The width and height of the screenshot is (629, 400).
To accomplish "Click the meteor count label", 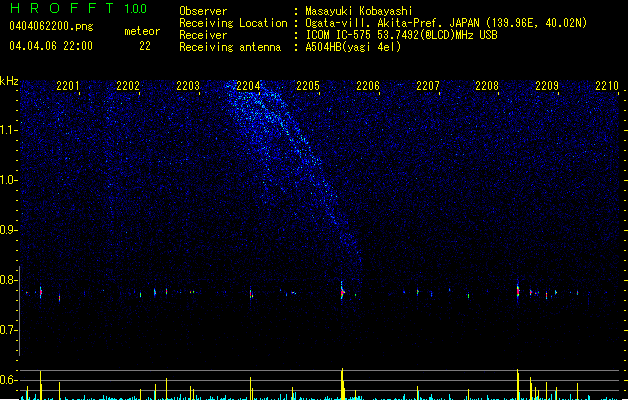I will (142, 31).
